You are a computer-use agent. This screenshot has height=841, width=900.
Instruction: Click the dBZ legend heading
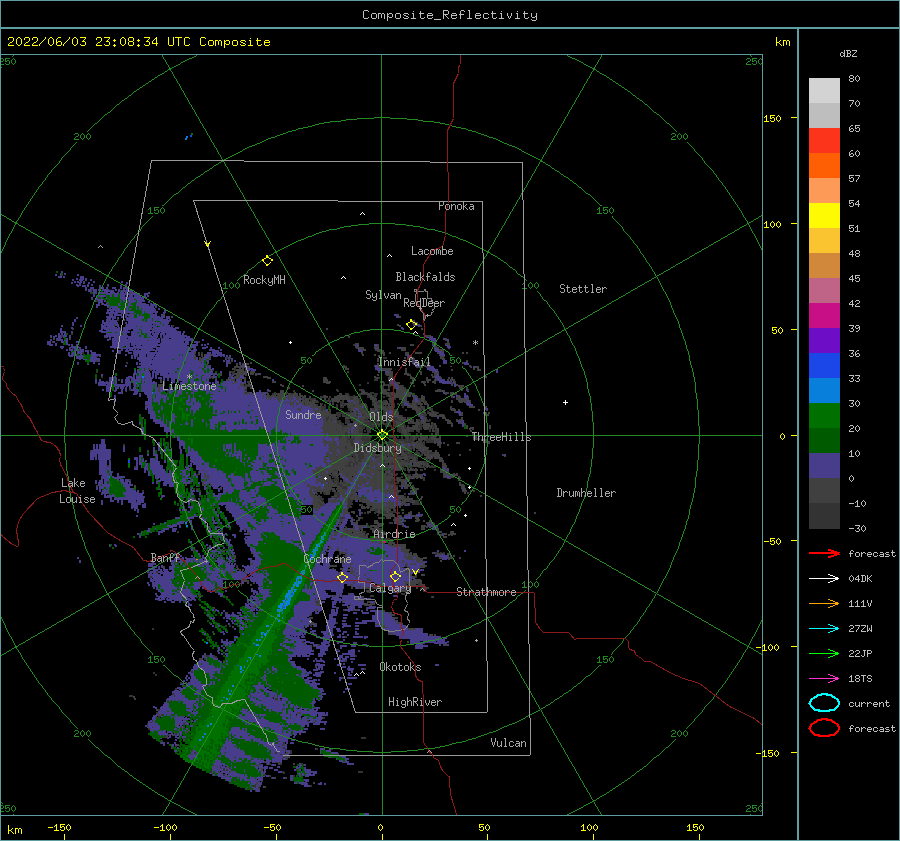848,53
